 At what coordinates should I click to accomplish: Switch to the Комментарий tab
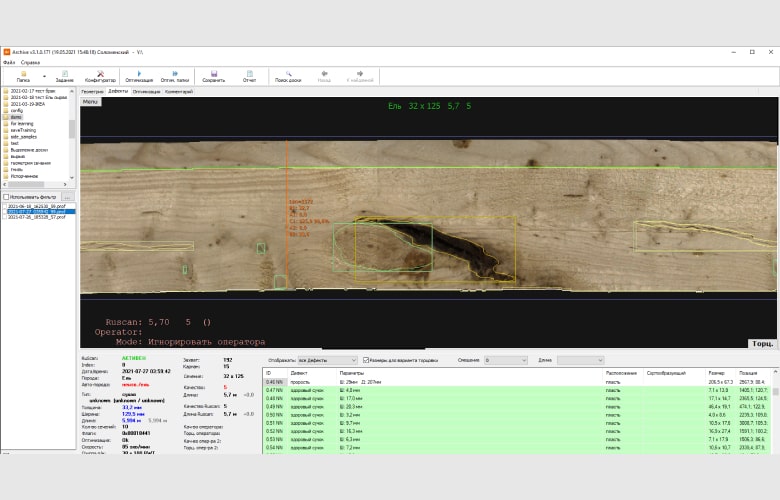(x=179, y=92)
